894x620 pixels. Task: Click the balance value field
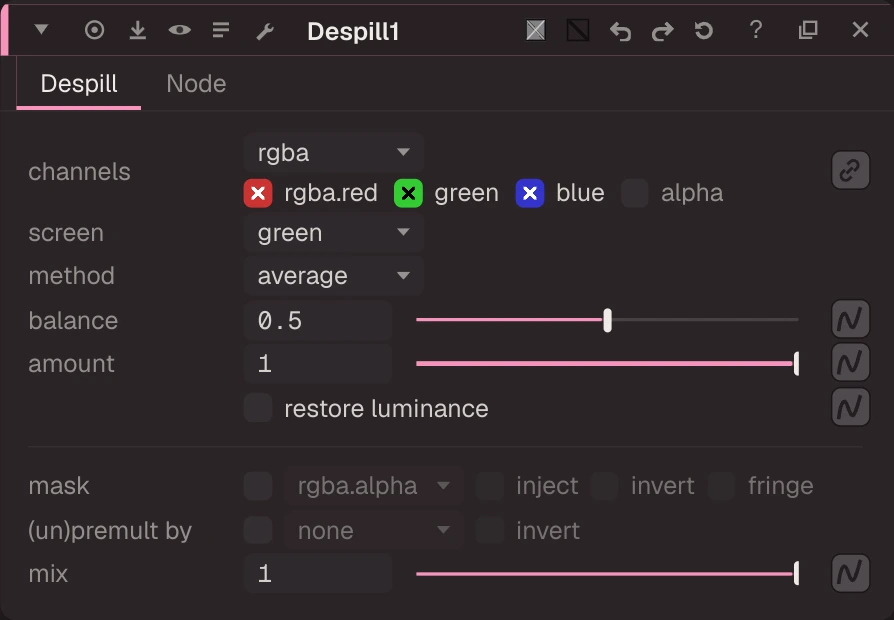click(x=318, y=321)
